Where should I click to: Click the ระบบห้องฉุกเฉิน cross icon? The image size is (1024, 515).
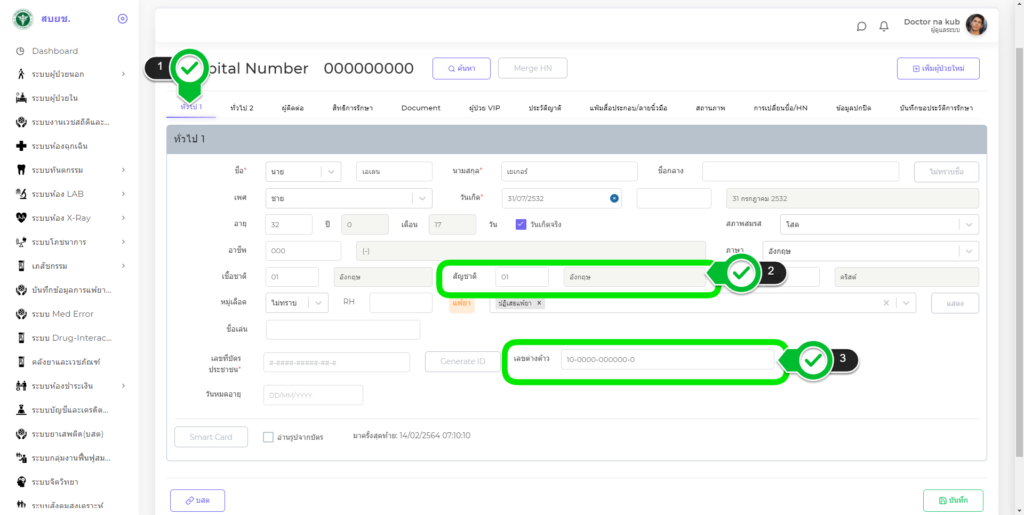point(21,146)
